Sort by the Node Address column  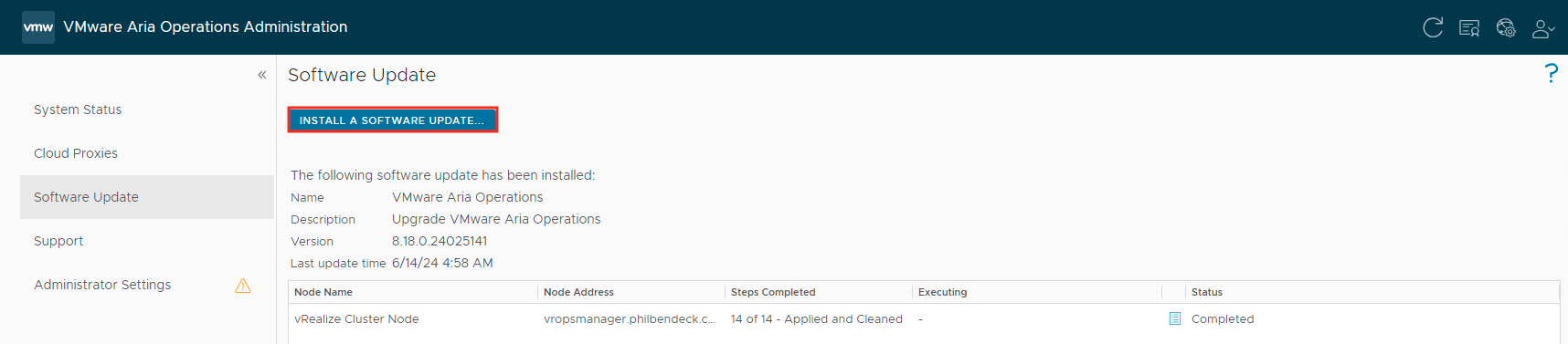(x=631, y=292)
